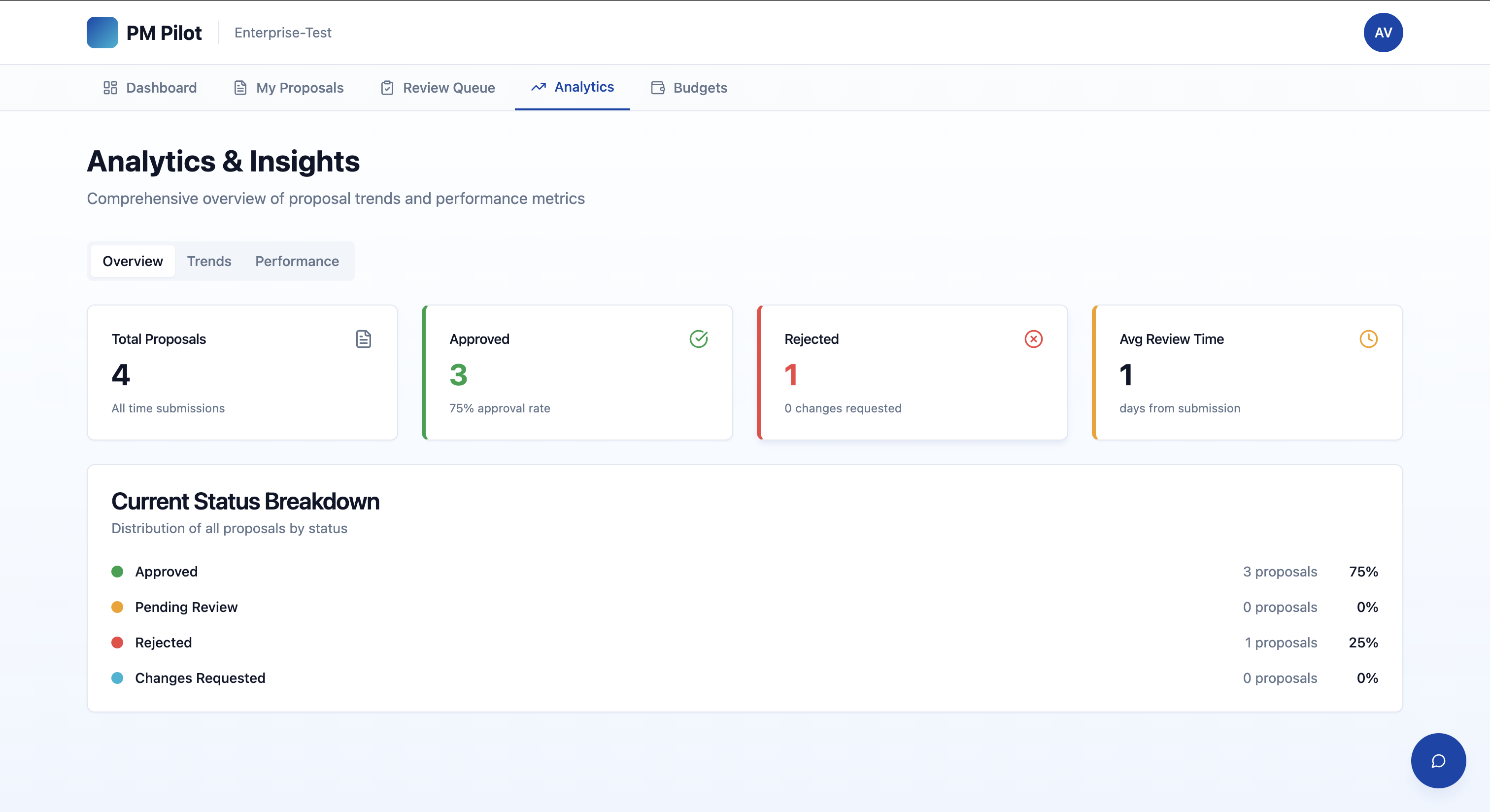Image resolution: width=1490 pixels, height=812 pixels.
Task: Click the Changes Requested status row
Action: click(200, 678)
